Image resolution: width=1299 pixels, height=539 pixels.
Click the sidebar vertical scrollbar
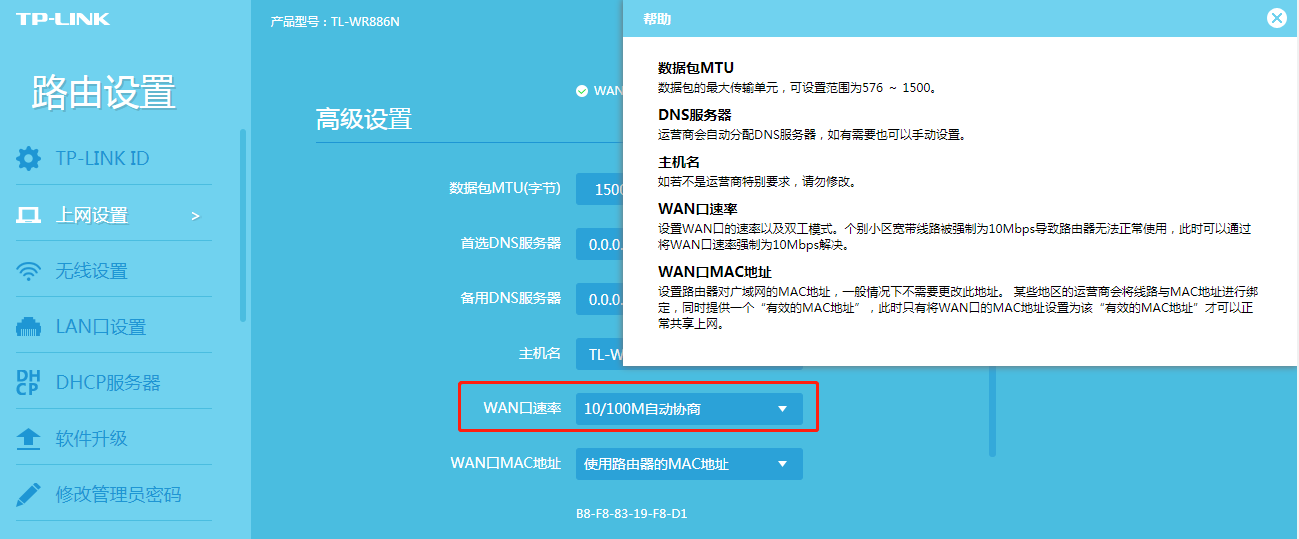[242, 225]
